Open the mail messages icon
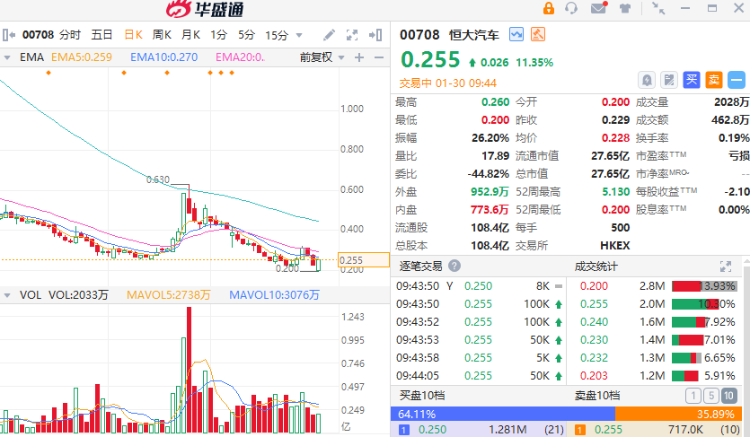 [598, 8]
